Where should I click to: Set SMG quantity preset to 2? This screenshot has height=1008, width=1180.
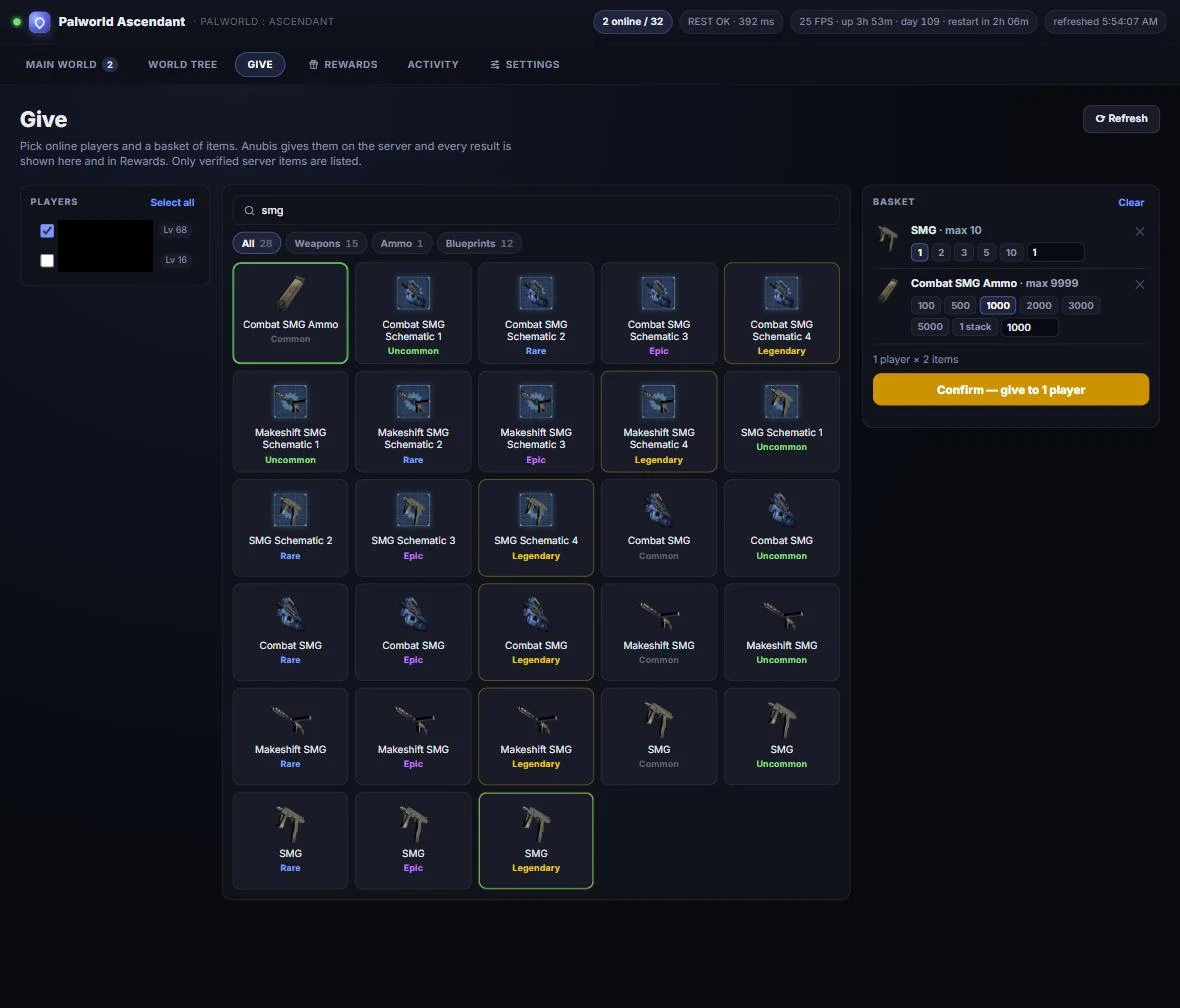tap(941, 252)
